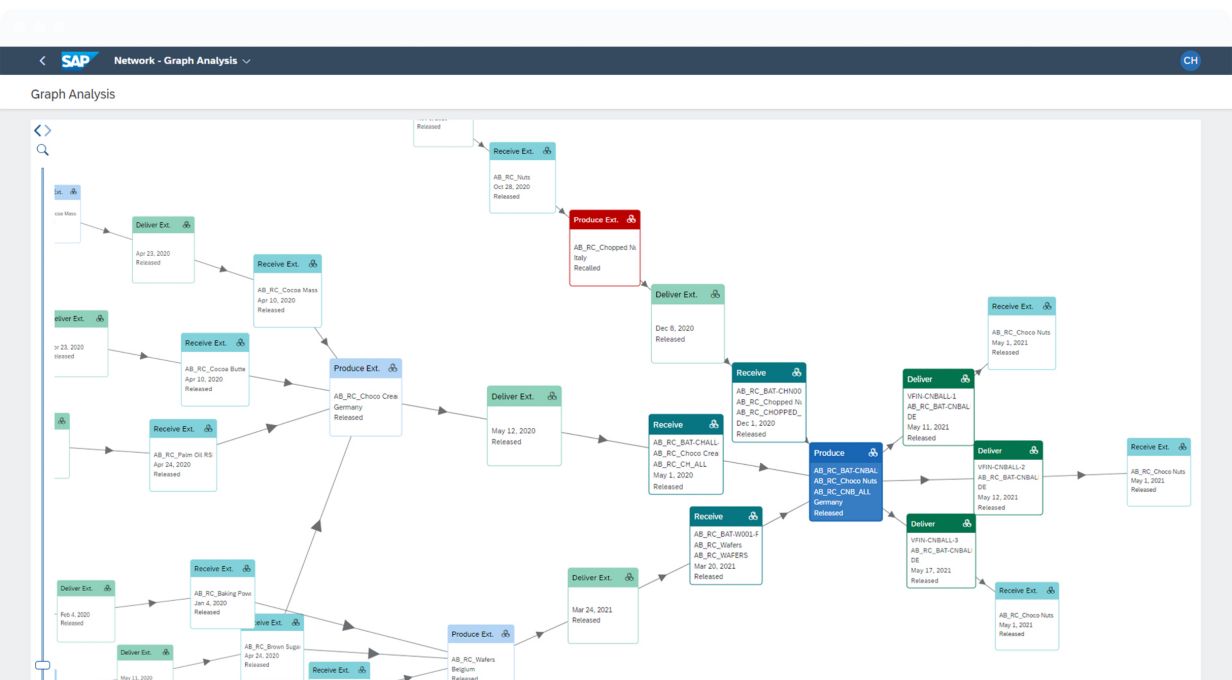Select the Receive AB_RC_BAT-CHALL node
Viewport: 1232px width, 680px height.
685,460
